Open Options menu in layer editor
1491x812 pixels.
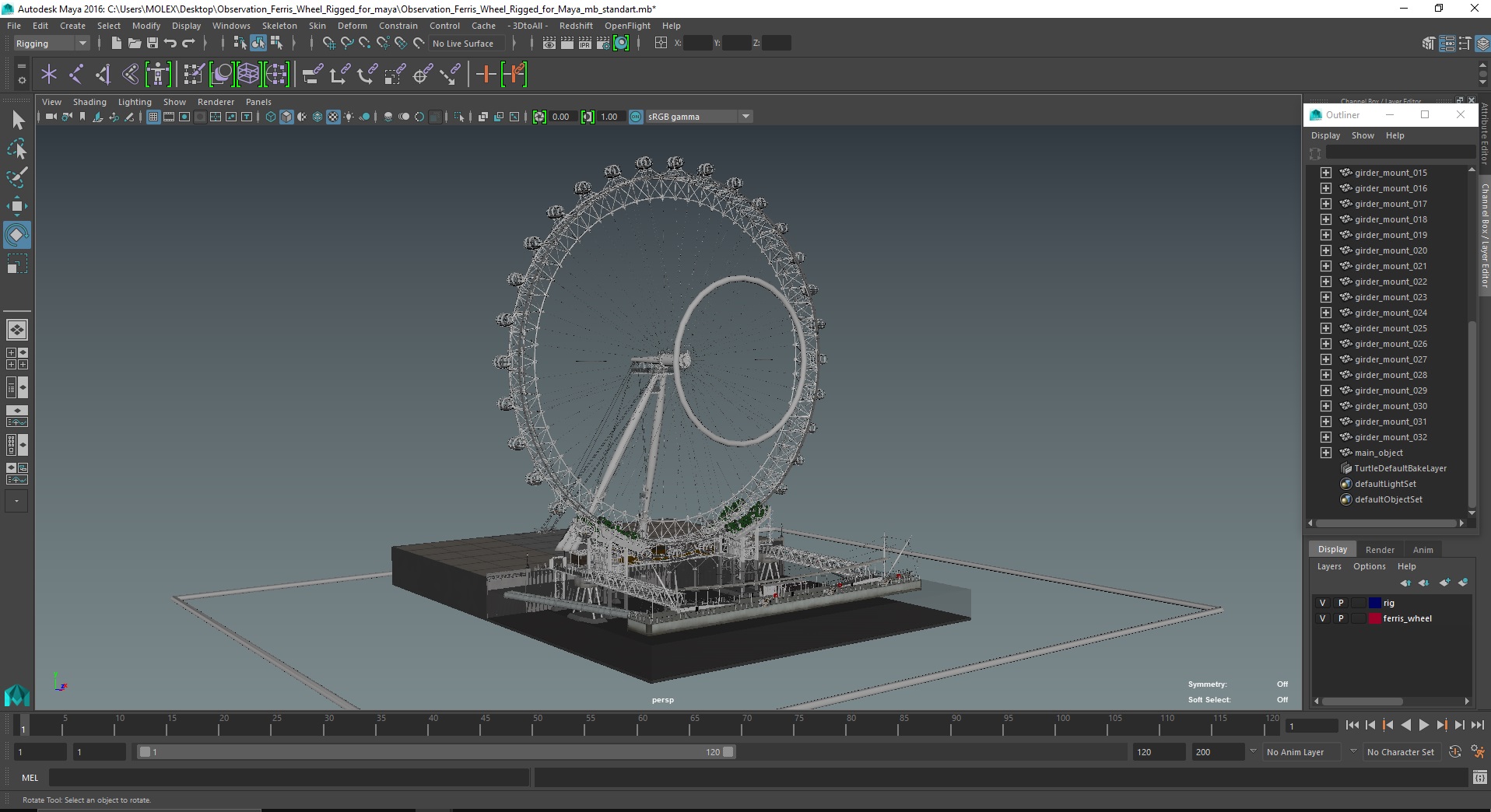click(1369, 566)
